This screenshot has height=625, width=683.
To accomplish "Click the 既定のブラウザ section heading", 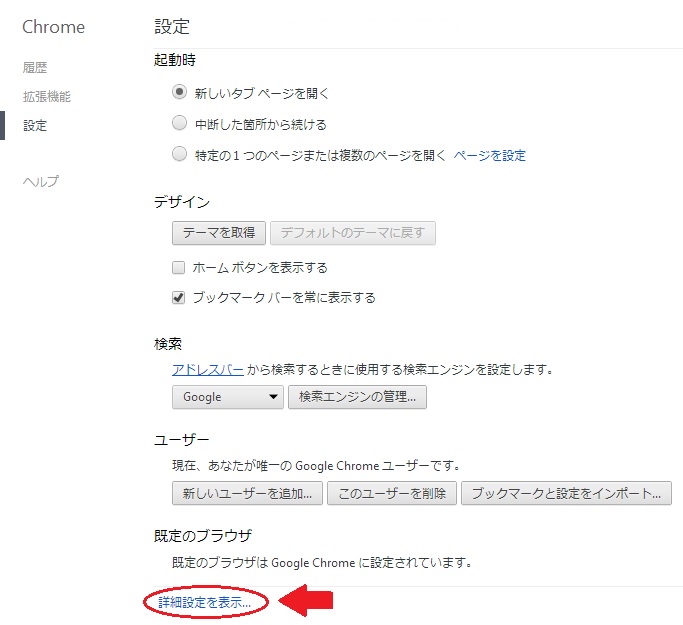I will [x=203, y=536].
